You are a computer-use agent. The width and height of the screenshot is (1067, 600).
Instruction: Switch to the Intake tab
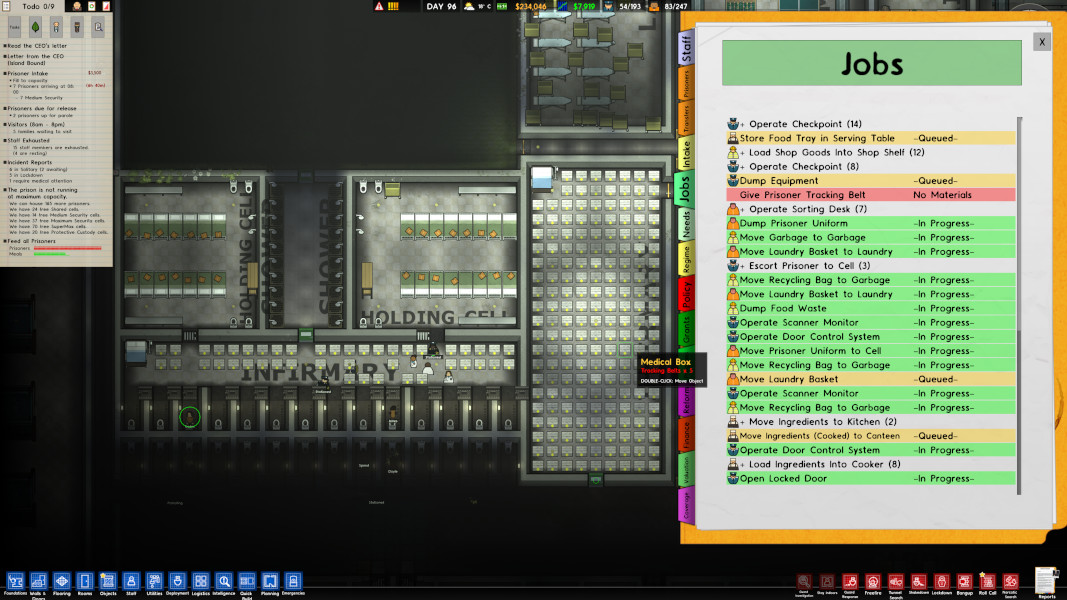(686, 154)
